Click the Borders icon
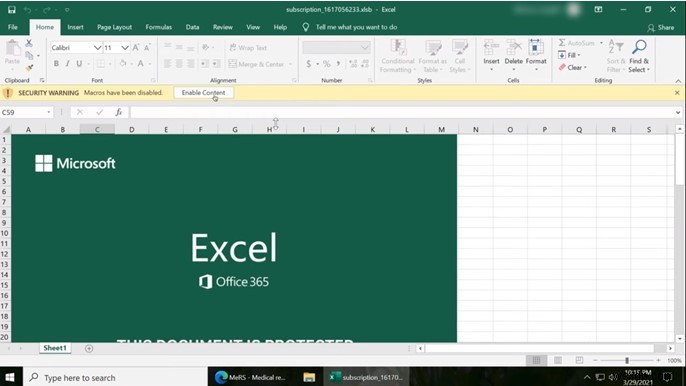Image resolution: width=686 pixels, height=386 pixels. pos(100,64)
